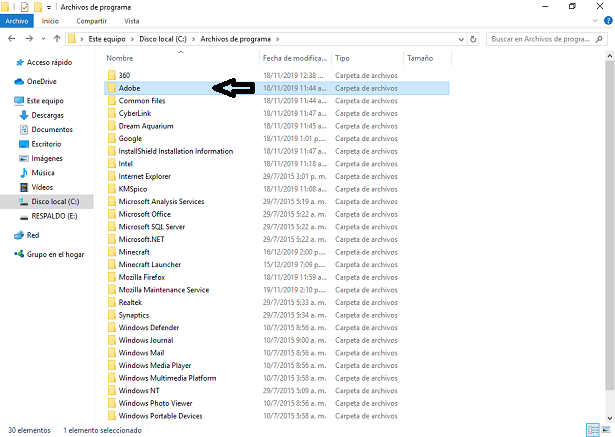615x437 pixels.
Task: Expand the chevron after Este equipo breadcrumb
Action: pos(132,39)
